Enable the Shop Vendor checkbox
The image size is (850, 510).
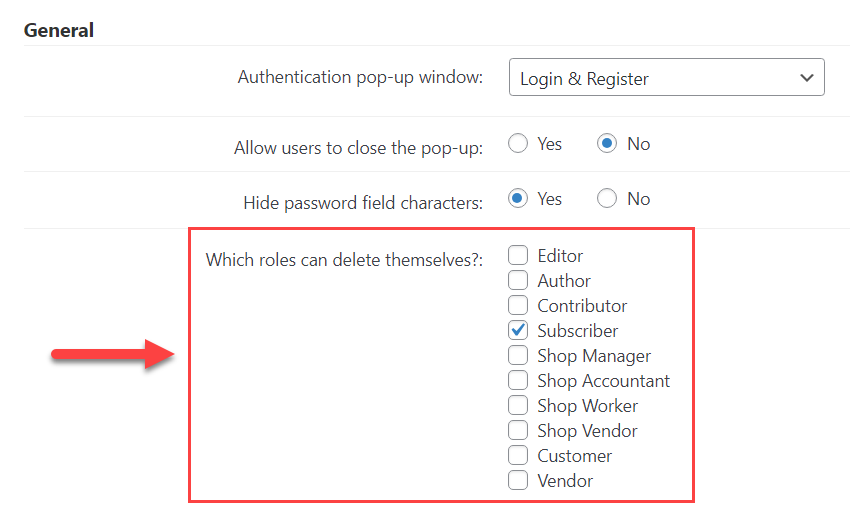[518, 430]
